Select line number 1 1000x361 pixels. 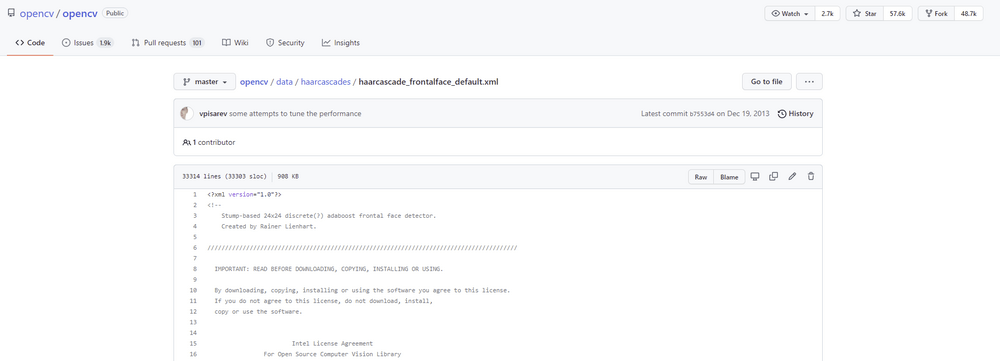pos(194,194)
